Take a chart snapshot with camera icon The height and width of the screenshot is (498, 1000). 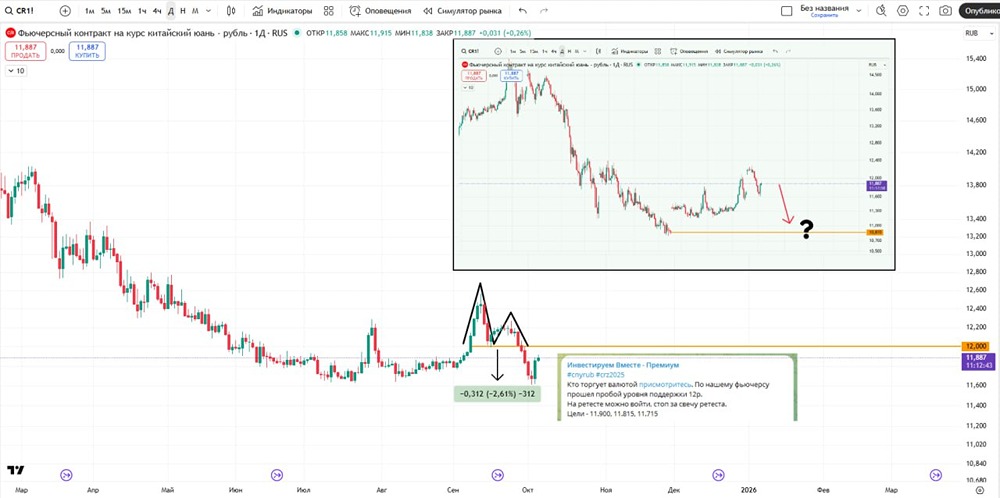[x=945, y=11]
